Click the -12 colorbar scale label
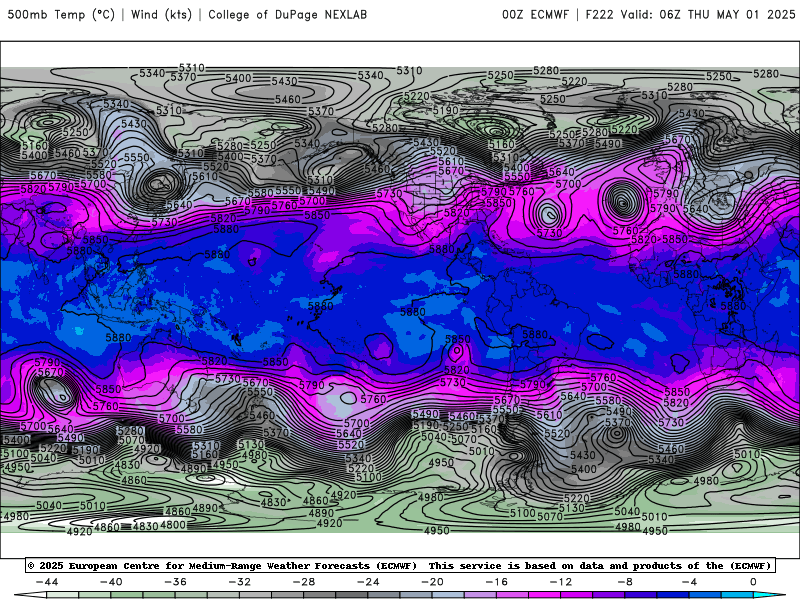Screen dimensions: 800x600 (561, 582)
